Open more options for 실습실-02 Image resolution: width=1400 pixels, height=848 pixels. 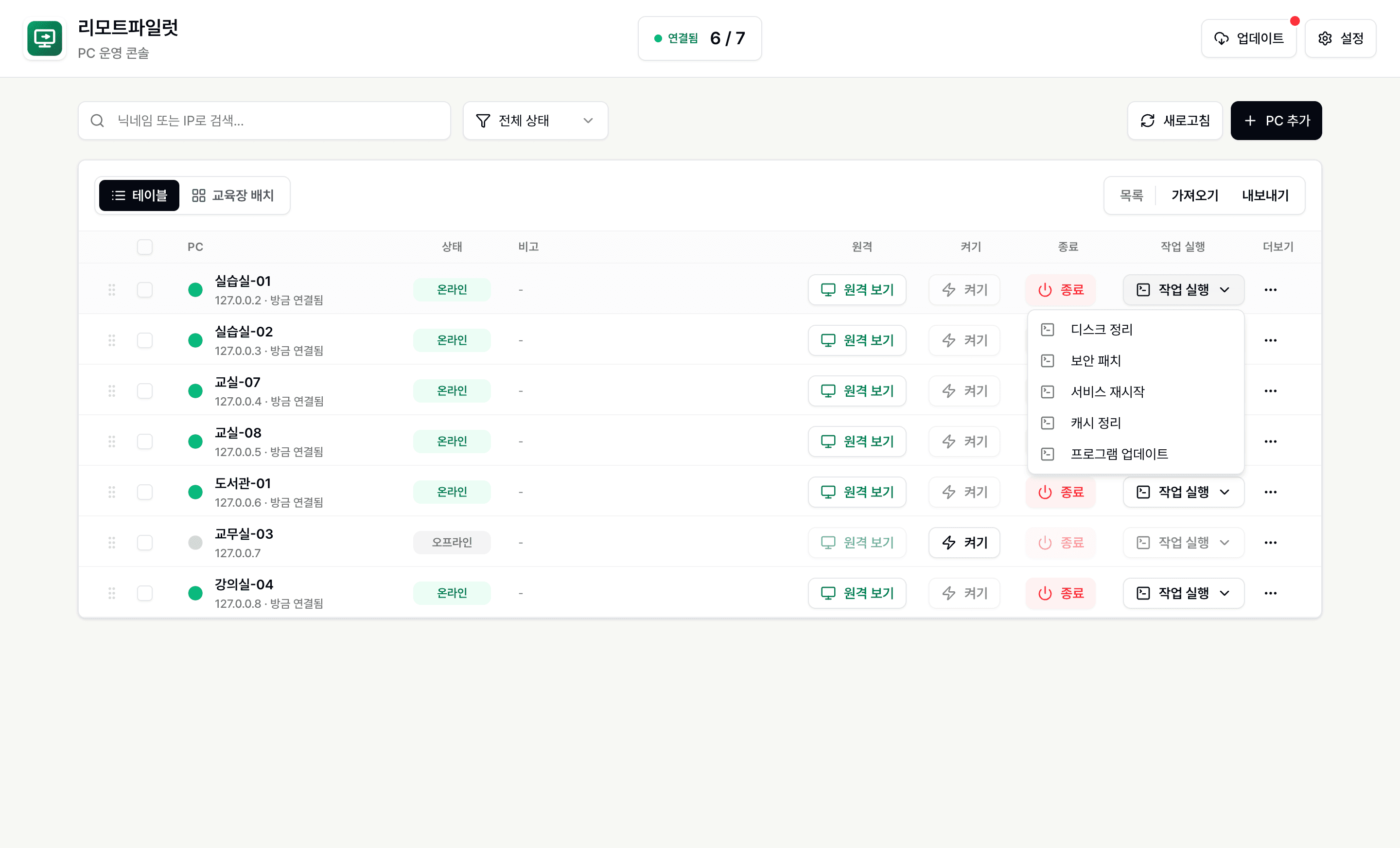pos(1271,340)
